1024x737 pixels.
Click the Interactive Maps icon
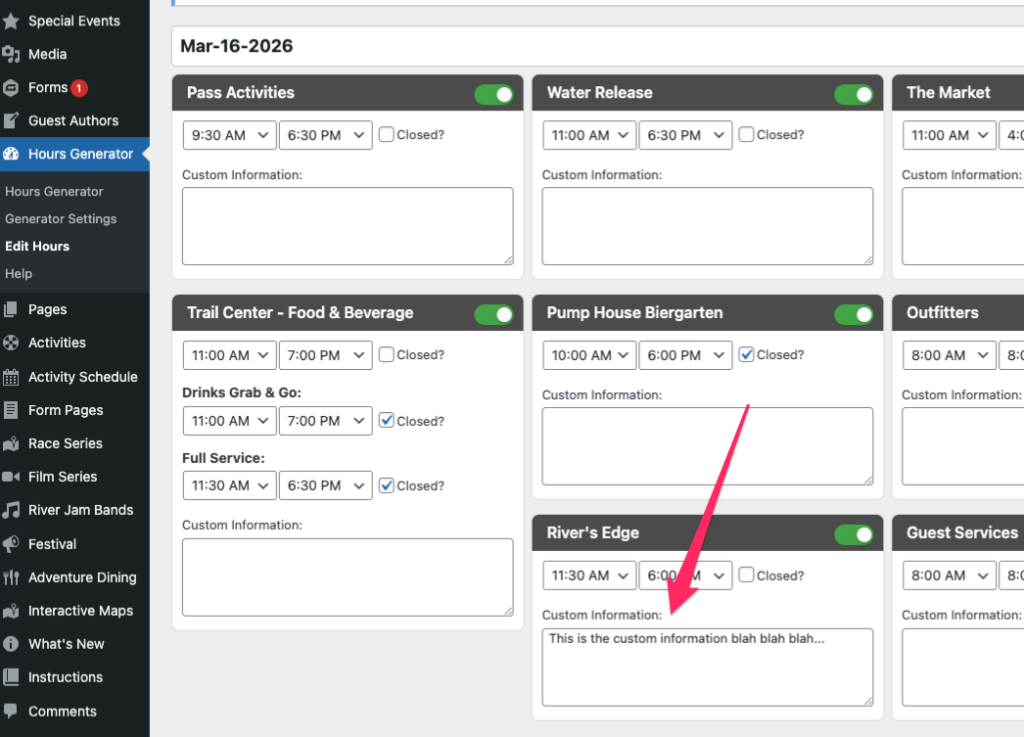[11, 611]
